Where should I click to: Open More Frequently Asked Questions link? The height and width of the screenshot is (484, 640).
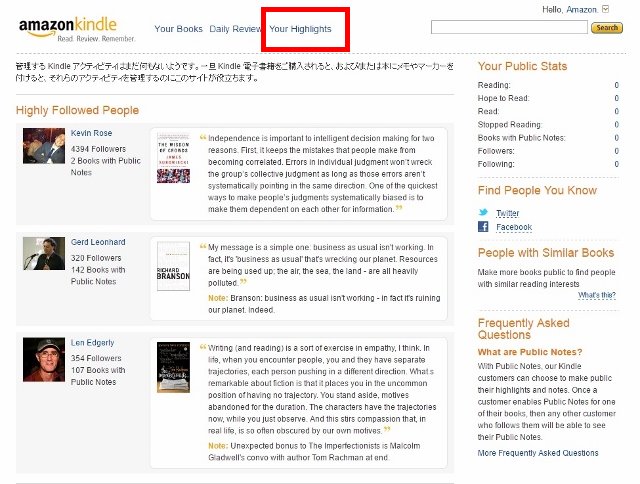(x=538, y=453)
